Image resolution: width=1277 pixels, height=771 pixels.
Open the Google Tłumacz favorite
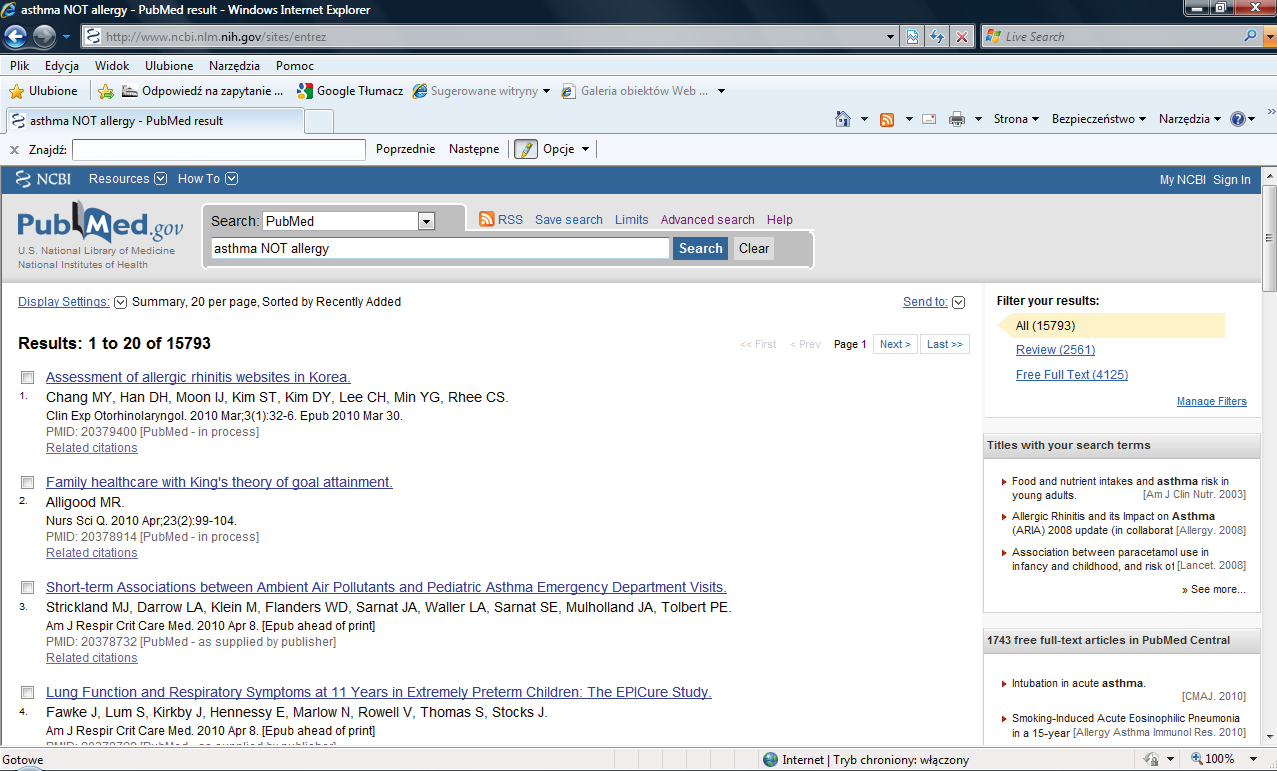click(x=350, y=91)
